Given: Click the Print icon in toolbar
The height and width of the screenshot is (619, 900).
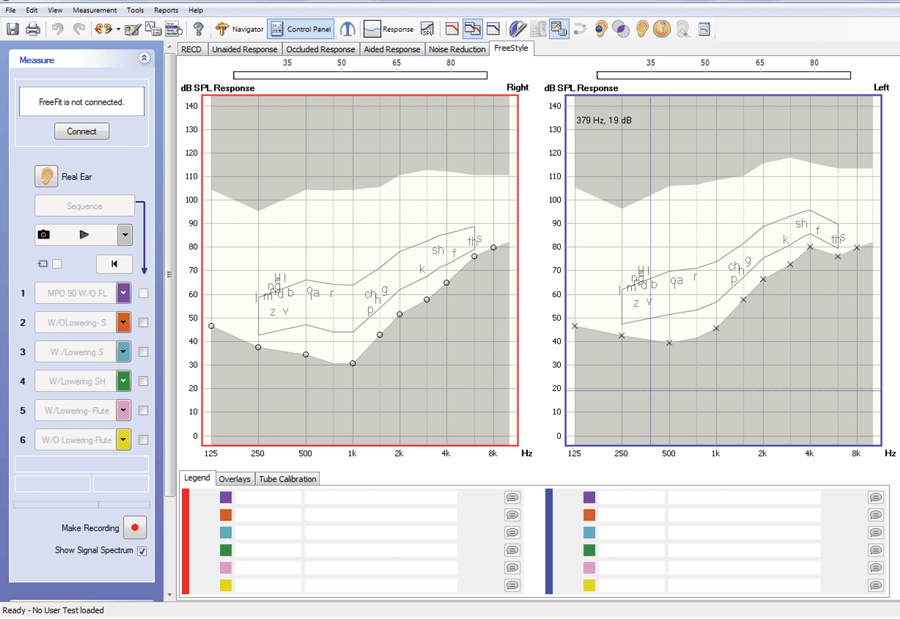Looking at the screenshot, I should (x=33, y=29).
